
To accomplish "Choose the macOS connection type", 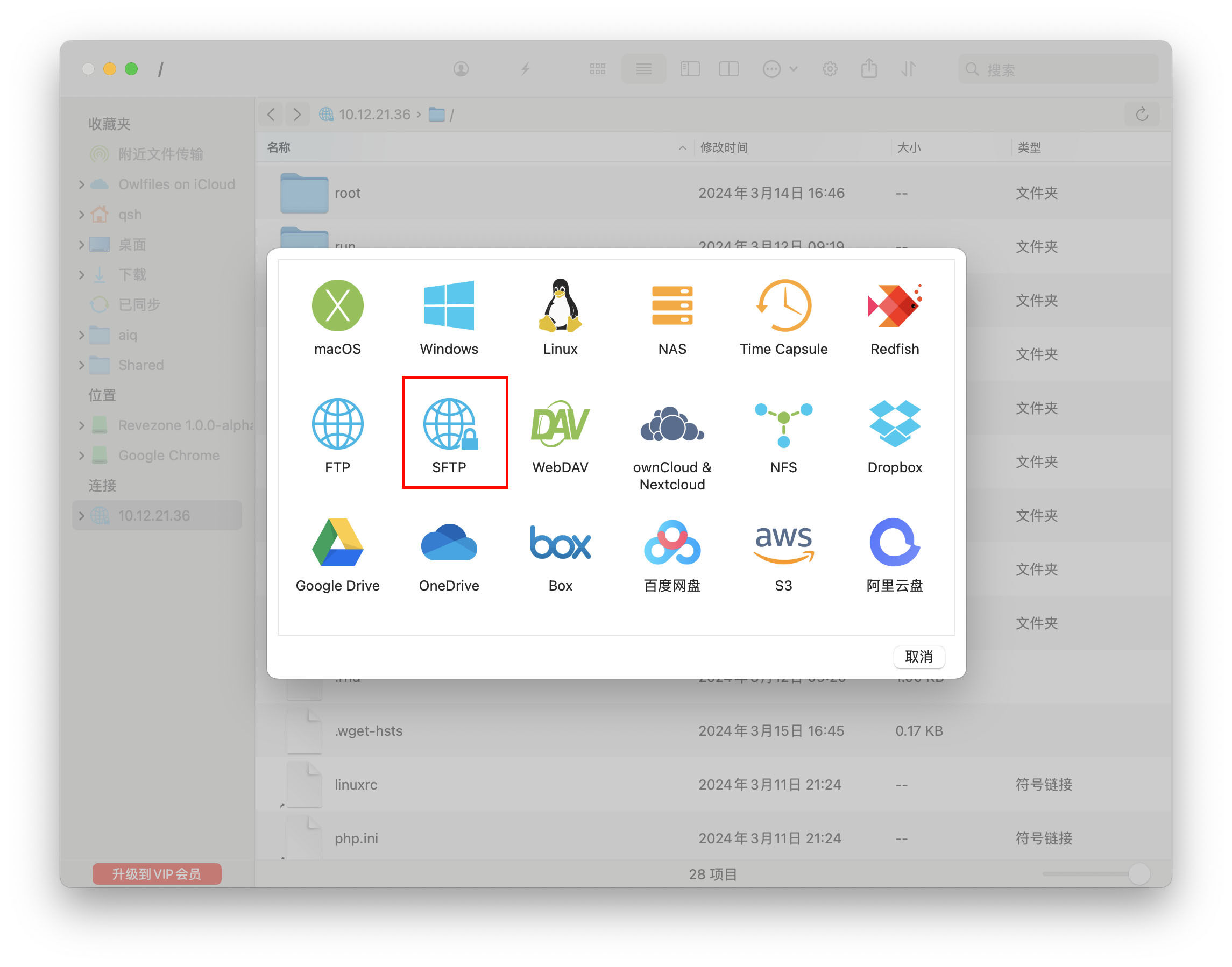I will [337, 318].
